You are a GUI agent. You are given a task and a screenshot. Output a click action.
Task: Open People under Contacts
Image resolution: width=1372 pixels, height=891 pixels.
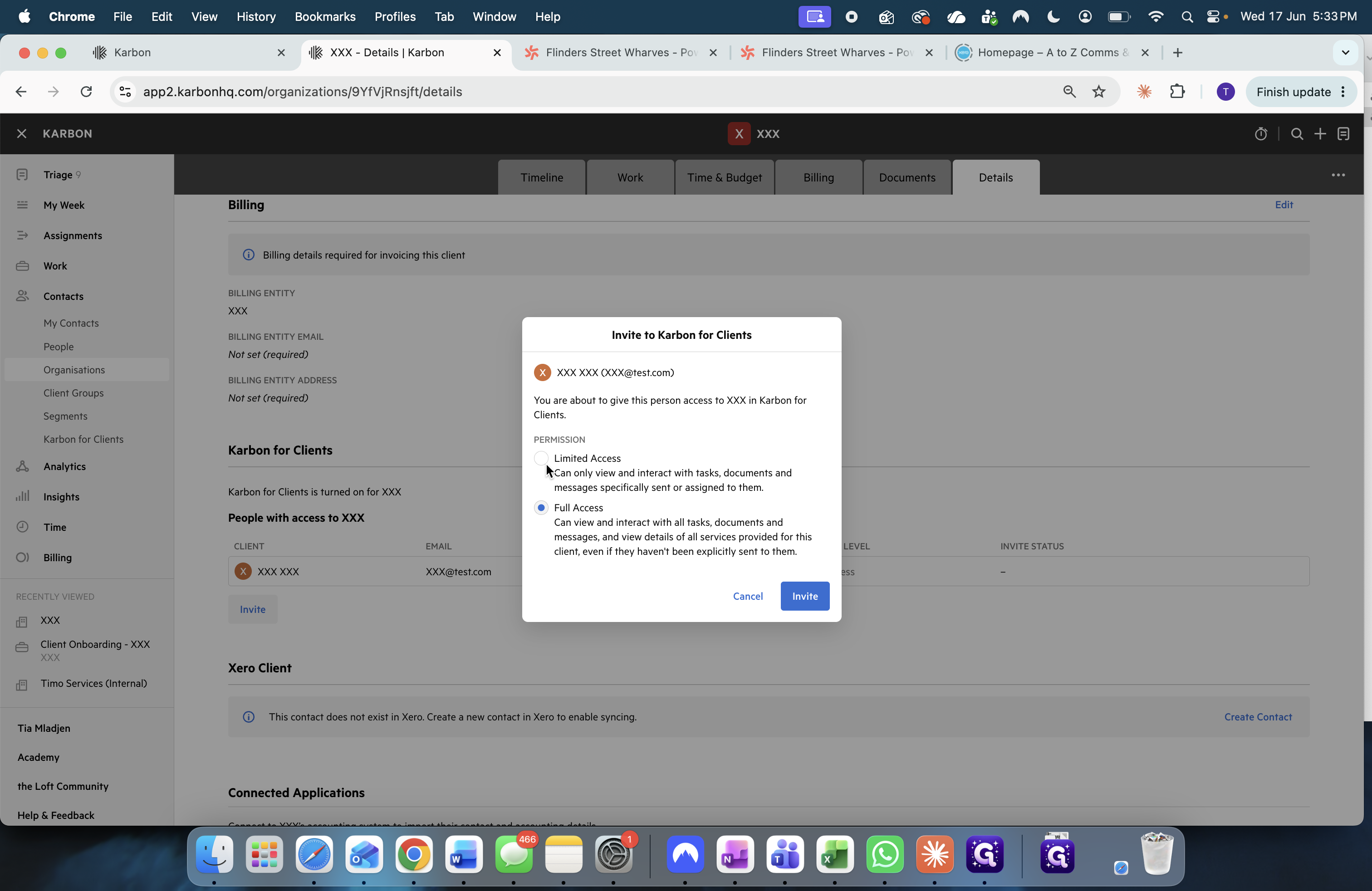[x=58, y=346]
